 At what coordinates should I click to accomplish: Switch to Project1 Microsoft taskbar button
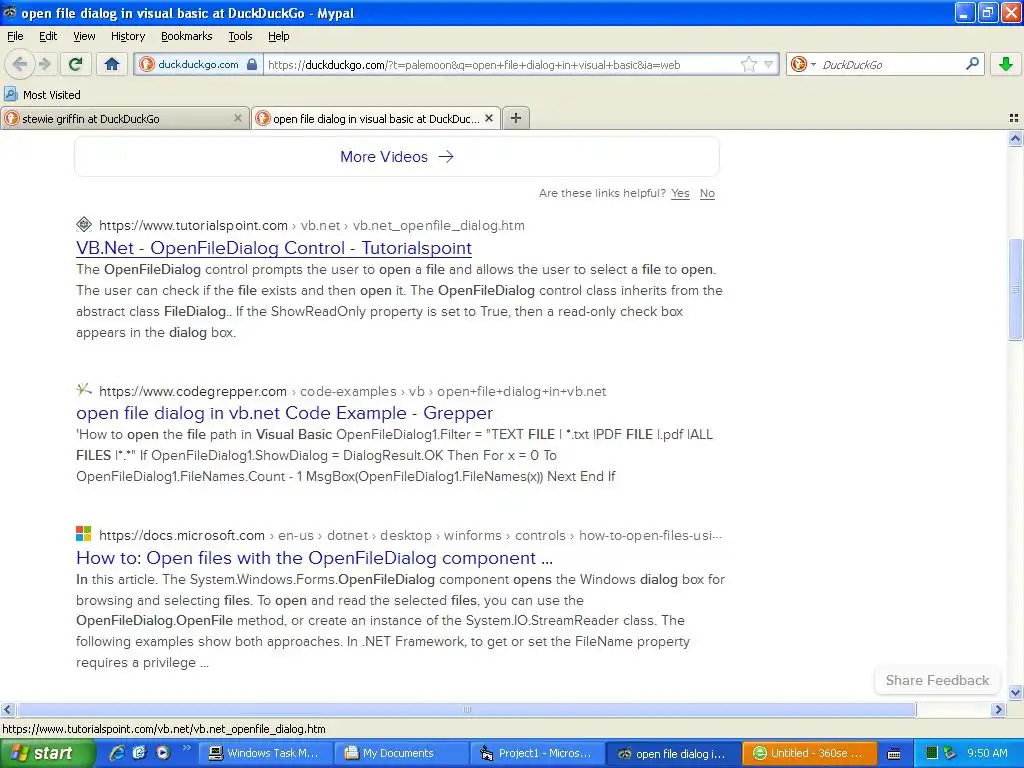coord(536,753)
